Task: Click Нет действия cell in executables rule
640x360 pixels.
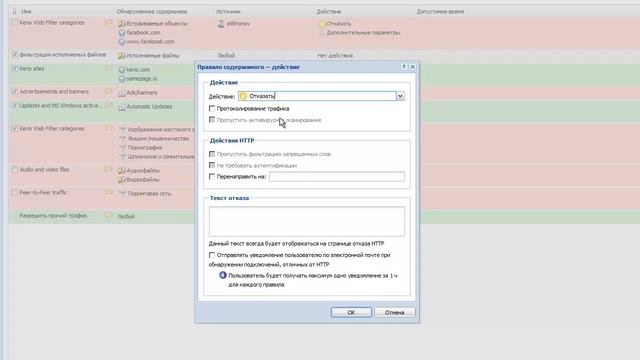Action: [x=335, y=56]
